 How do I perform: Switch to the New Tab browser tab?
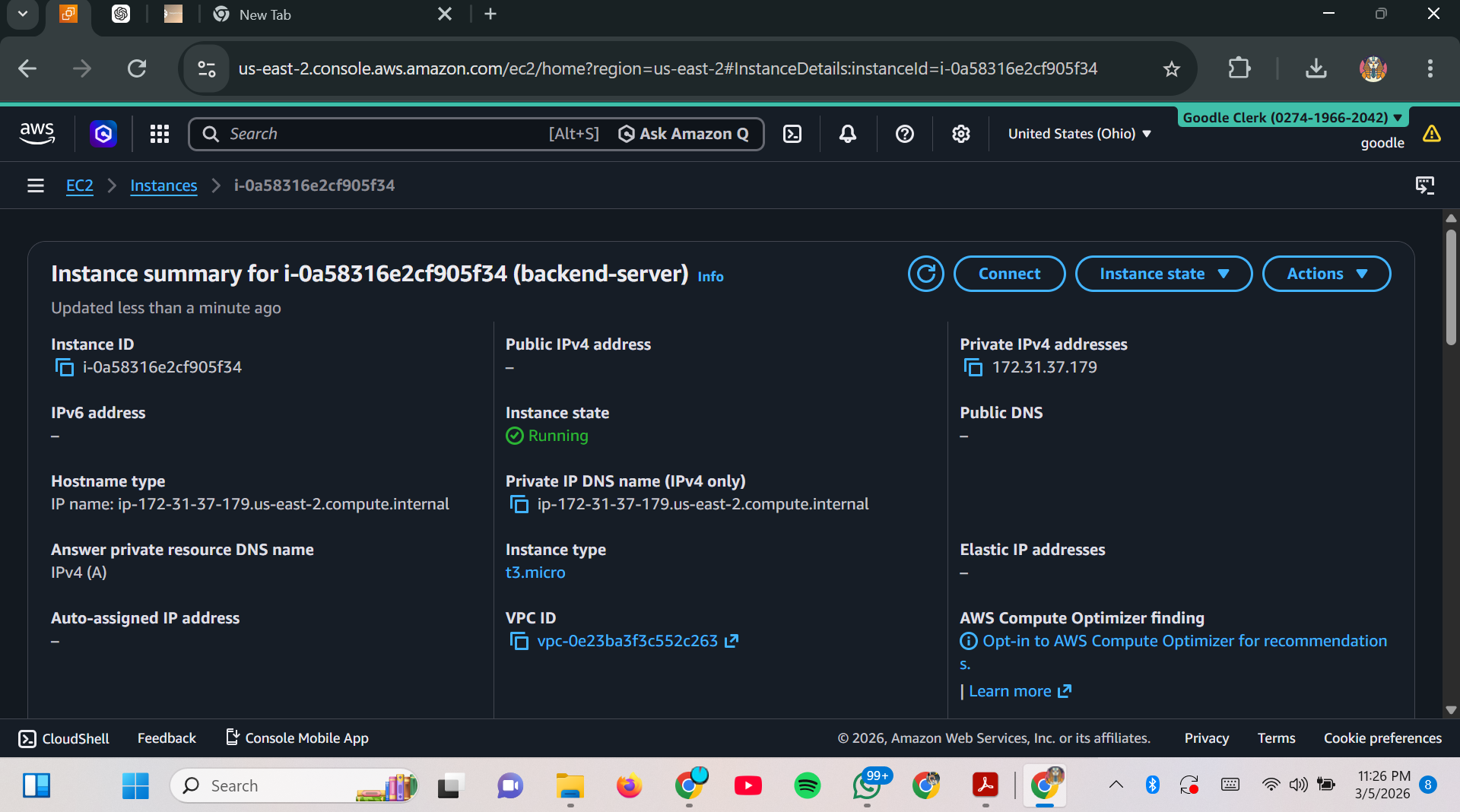click(335, 14)
